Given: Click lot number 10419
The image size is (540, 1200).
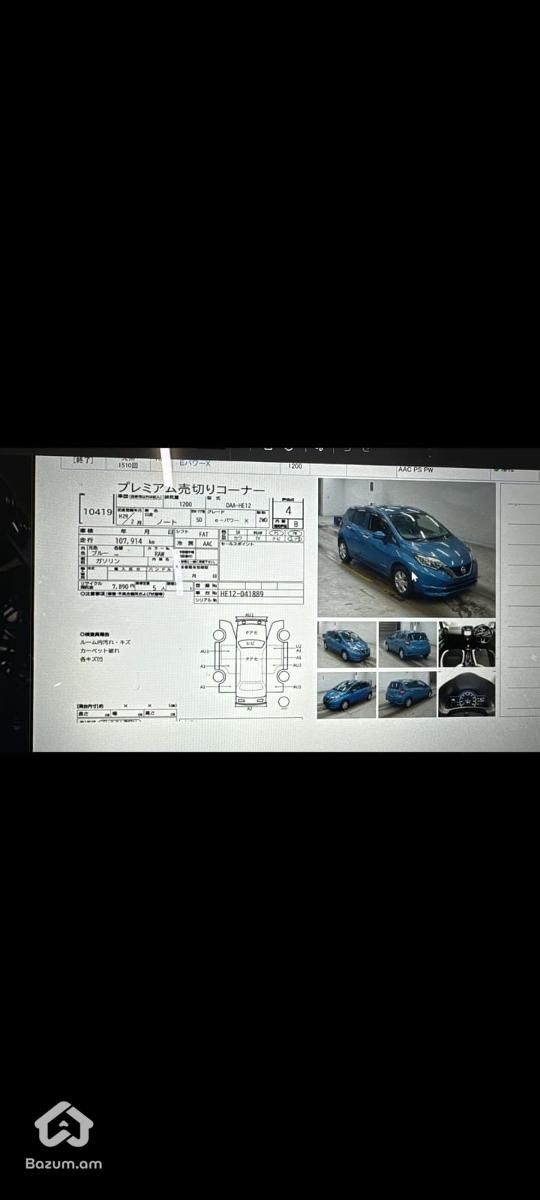Looking at the screenshot, I should point(97,510).
